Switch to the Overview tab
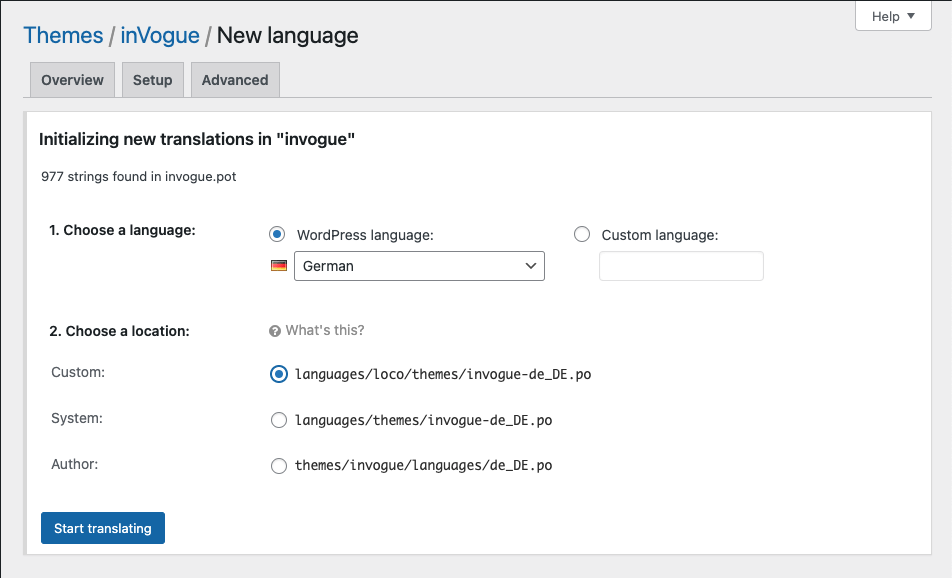 tap(72, 80)
